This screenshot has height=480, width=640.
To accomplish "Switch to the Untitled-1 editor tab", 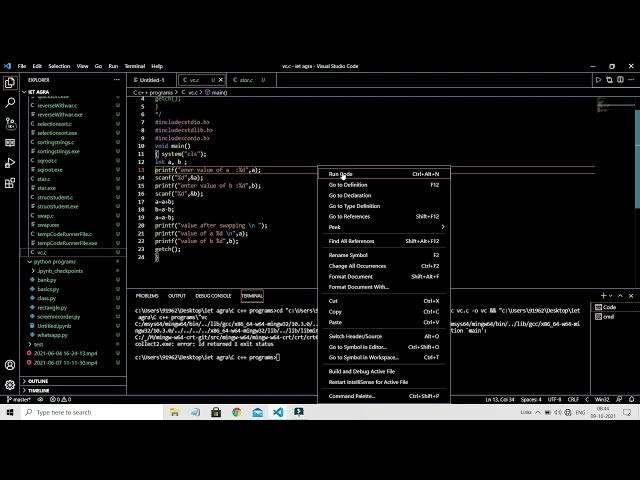I will click(151, 80).
